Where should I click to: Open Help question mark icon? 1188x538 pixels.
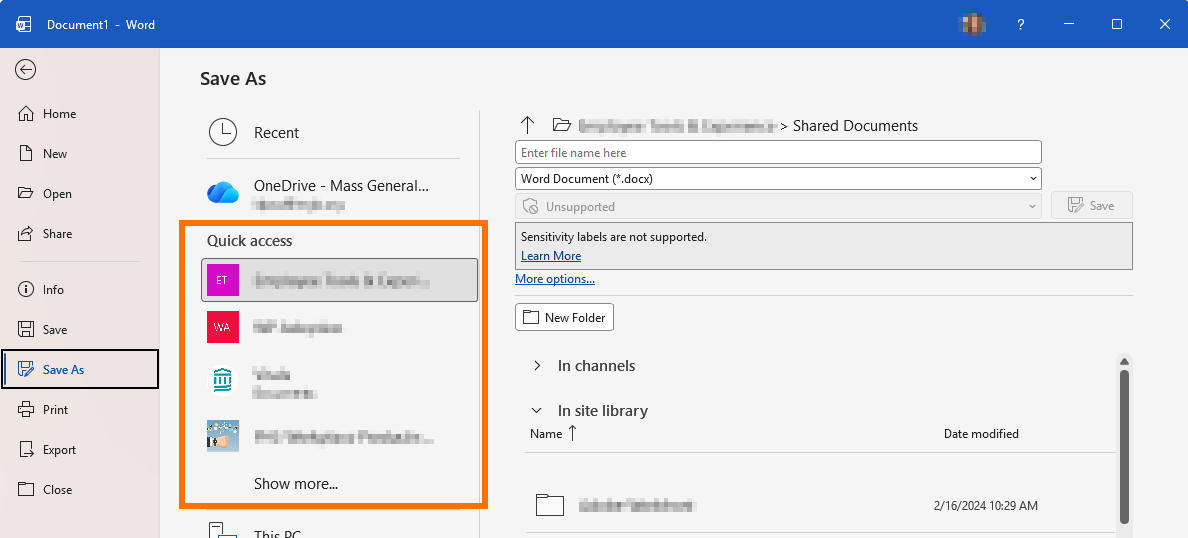[1021, 24]
